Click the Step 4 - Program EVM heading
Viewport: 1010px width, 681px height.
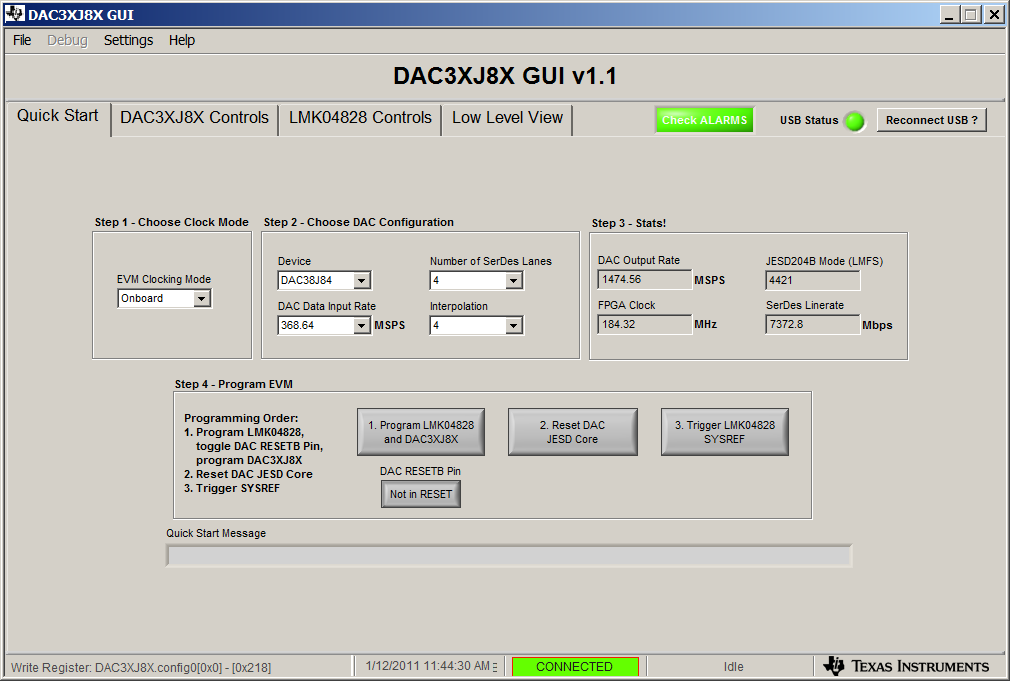click(x=234, y=384)
